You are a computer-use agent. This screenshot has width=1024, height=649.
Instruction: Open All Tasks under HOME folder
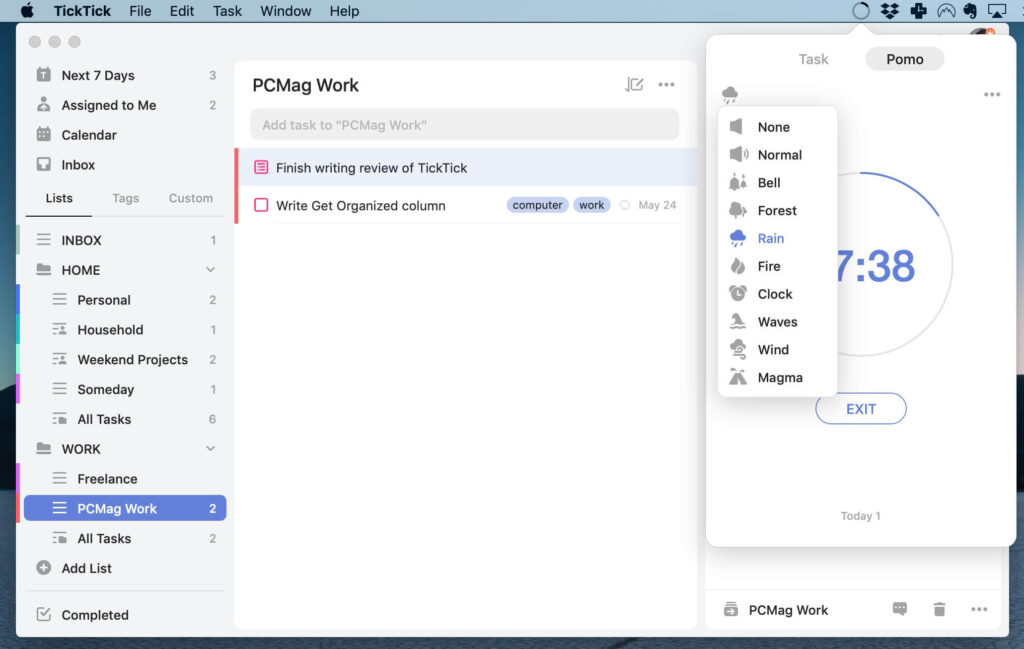click(x=125, y=419)
